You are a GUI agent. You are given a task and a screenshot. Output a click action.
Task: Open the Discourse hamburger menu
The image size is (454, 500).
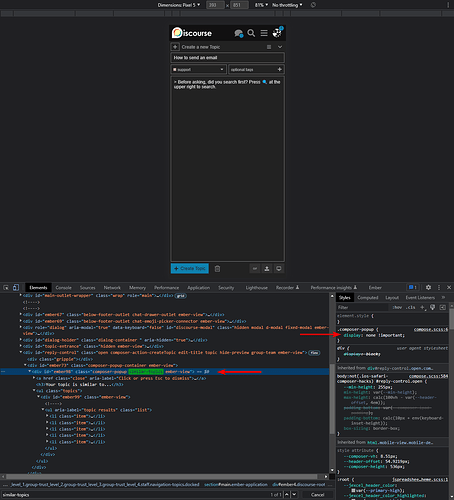(x=264, y=33)
